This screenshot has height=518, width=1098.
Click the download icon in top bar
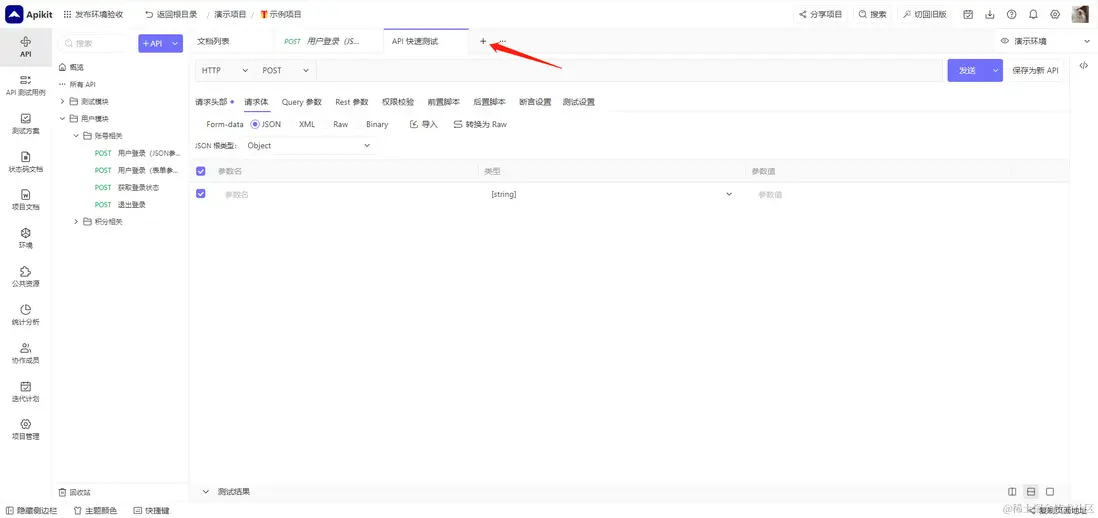[x=989, y=14]
